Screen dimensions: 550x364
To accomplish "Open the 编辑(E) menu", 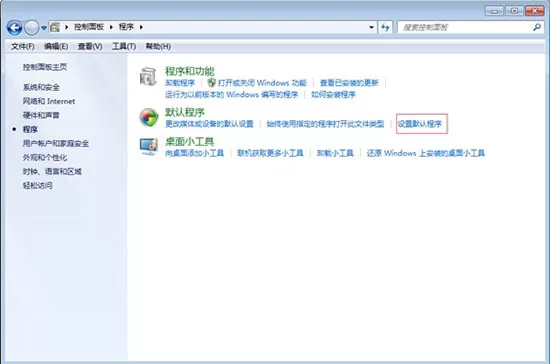I will point(56,46).
